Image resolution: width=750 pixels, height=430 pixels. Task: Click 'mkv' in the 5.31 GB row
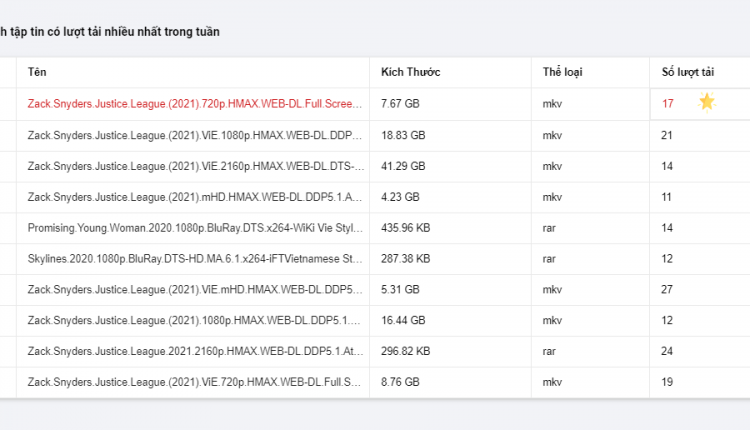click(x=552, y=289)
